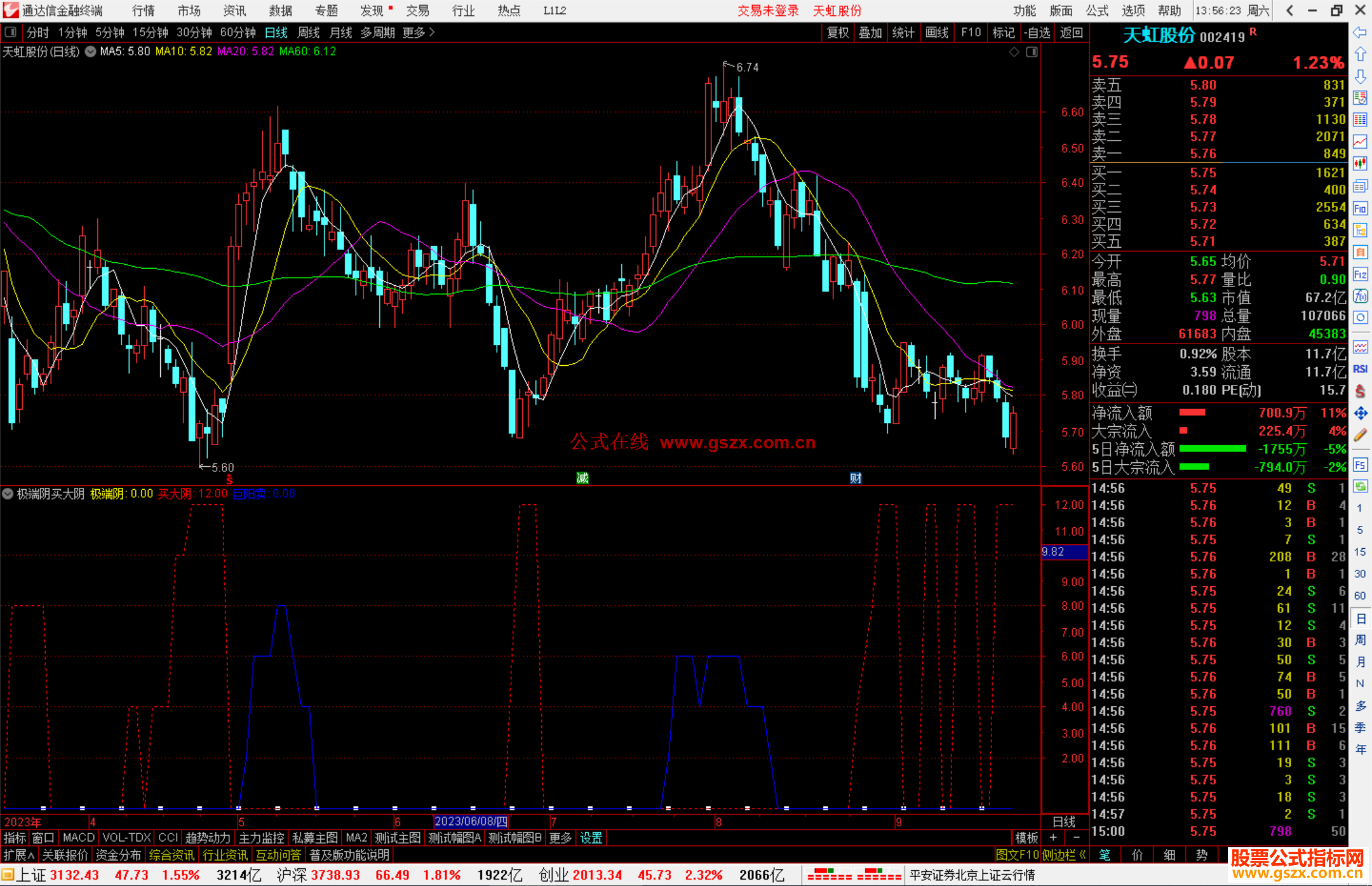Click the 2023/06/08 date marker on timeline
Screen dimensions: 1372x886
coord(471,822)
